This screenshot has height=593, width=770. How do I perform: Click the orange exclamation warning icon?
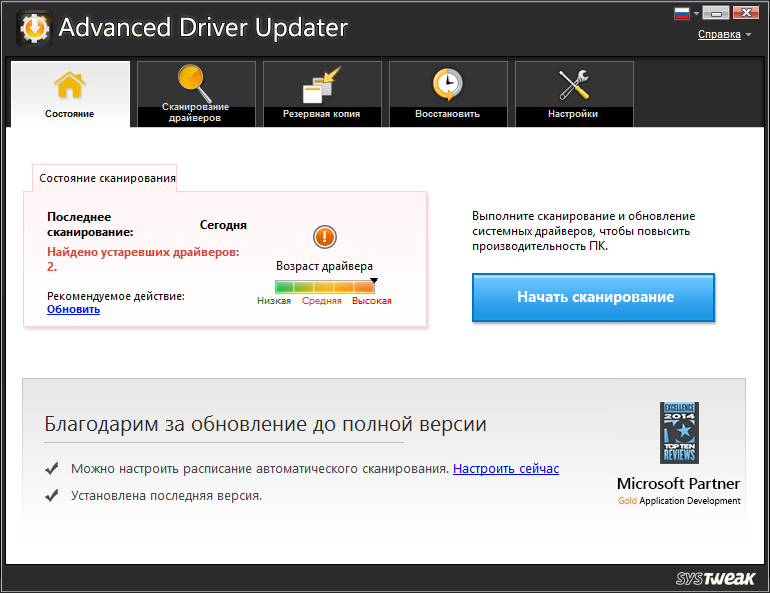click(x=325, y=237)
